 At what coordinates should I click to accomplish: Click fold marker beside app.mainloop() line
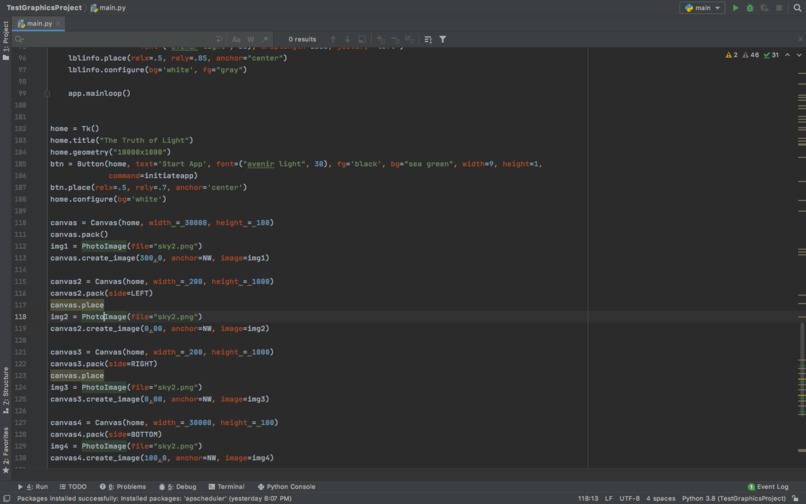click(x=47, y=94)
